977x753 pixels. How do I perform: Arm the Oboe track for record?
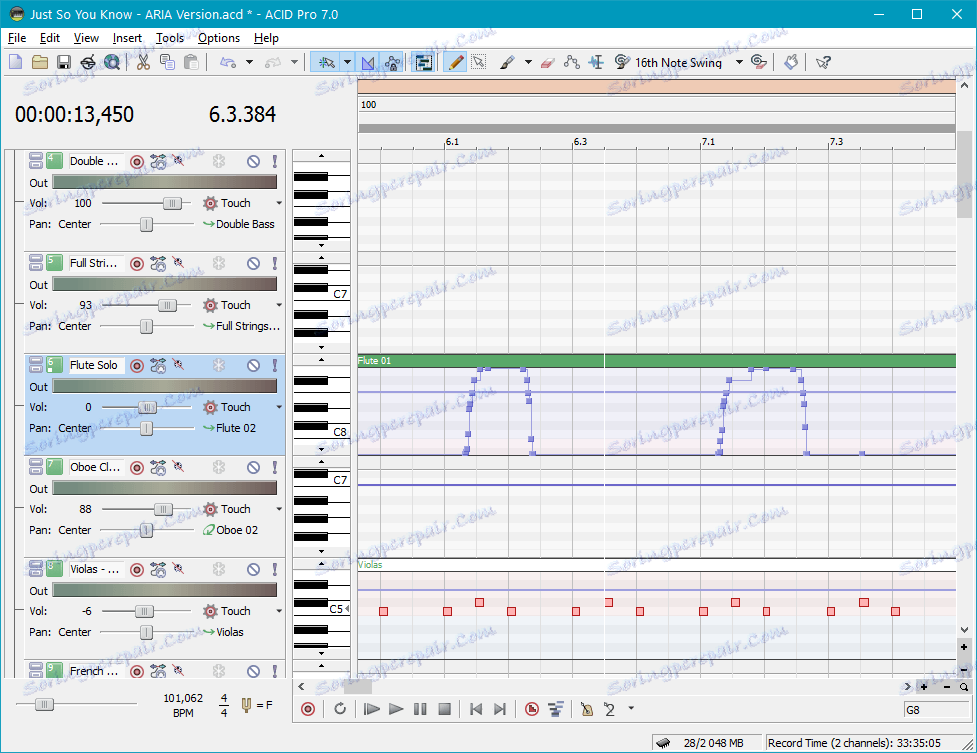click(x=137, y=467)
